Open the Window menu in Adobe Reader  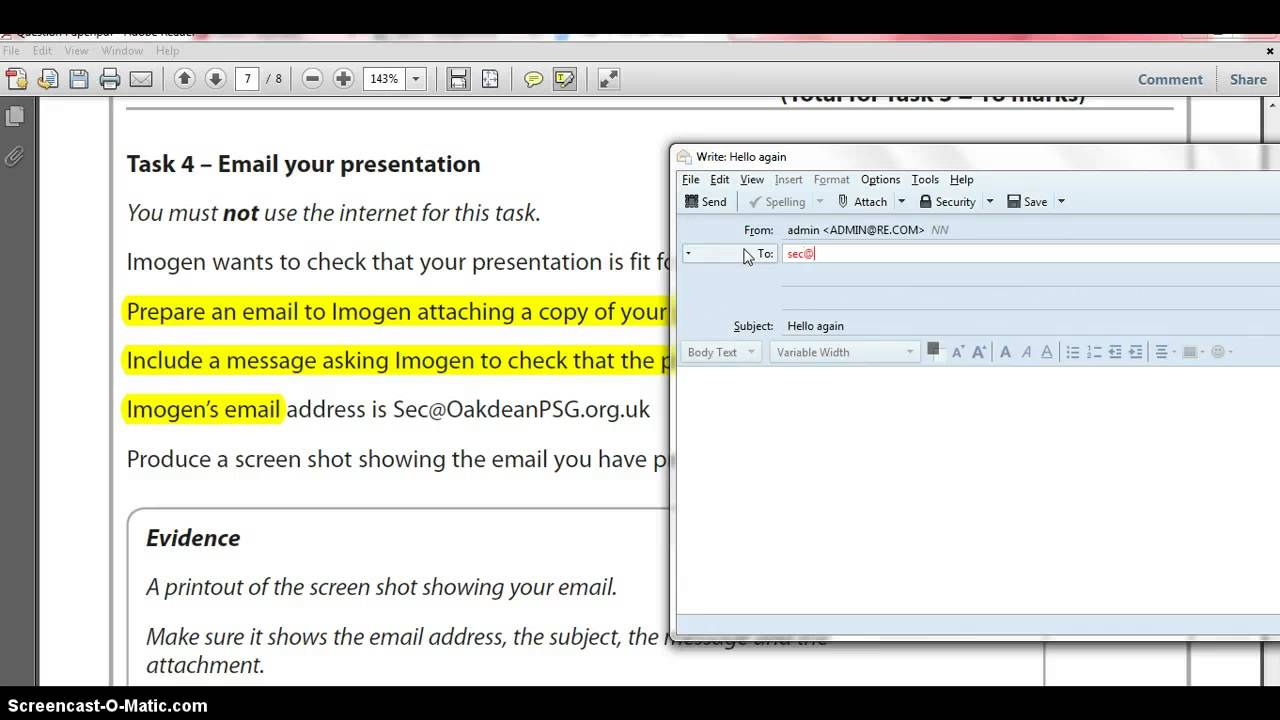coord(122,51)
